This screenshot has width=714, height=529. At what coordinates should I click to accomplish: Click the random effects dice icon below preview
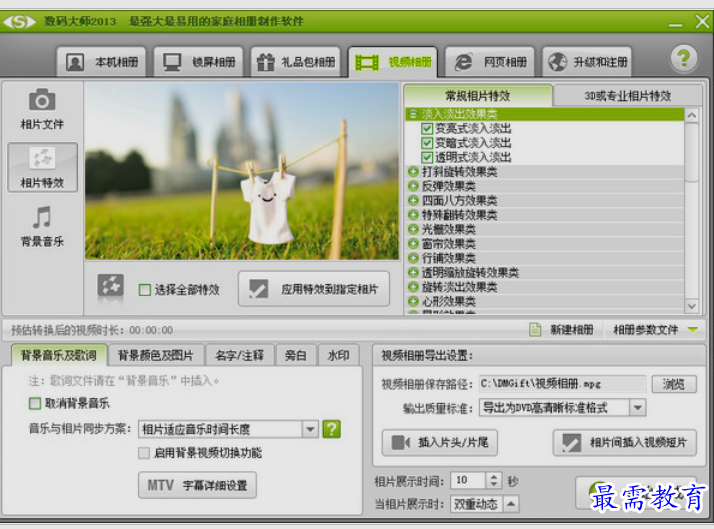click(x=111, y=287)
